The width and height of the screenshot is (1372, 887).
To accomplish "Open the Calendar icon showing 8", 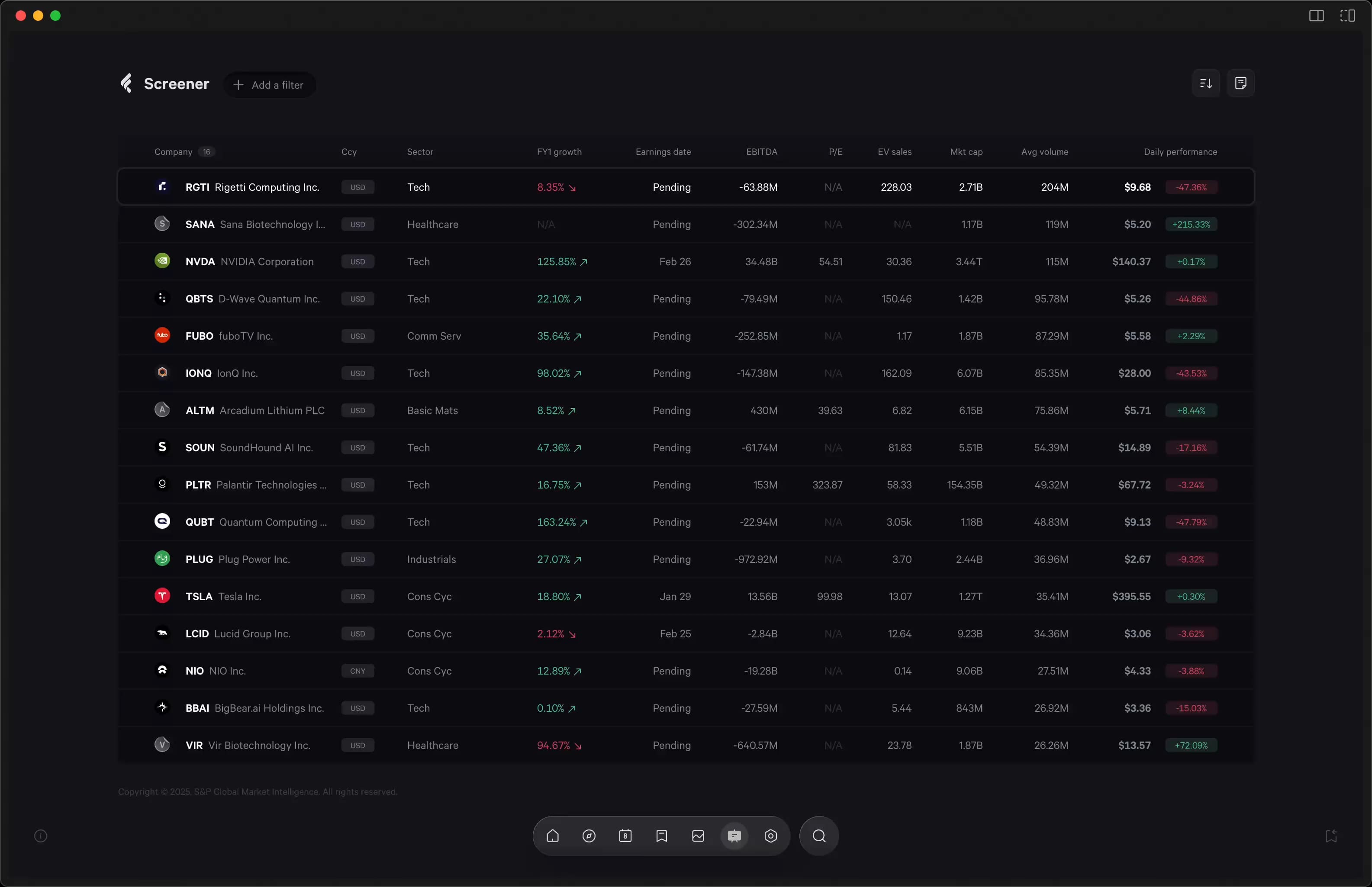I will point(625,836).
